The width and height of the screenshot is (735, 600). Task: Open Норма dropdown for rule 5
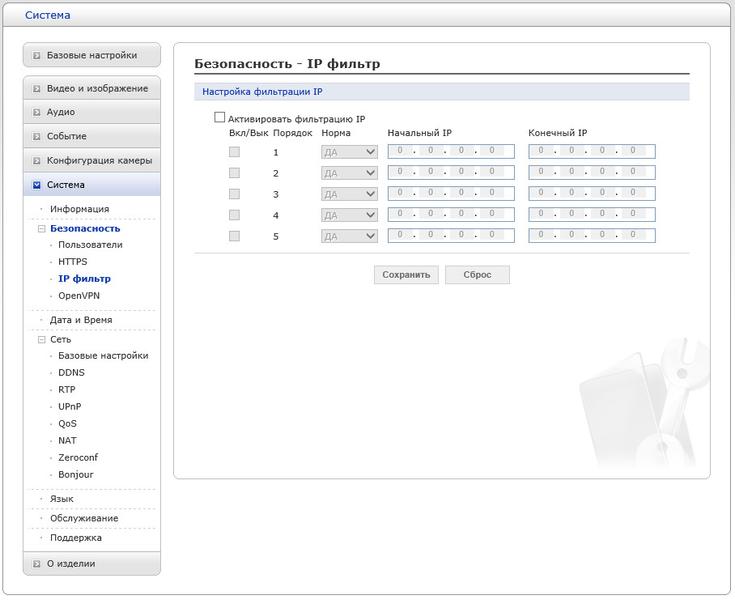[x=349, y=236]
